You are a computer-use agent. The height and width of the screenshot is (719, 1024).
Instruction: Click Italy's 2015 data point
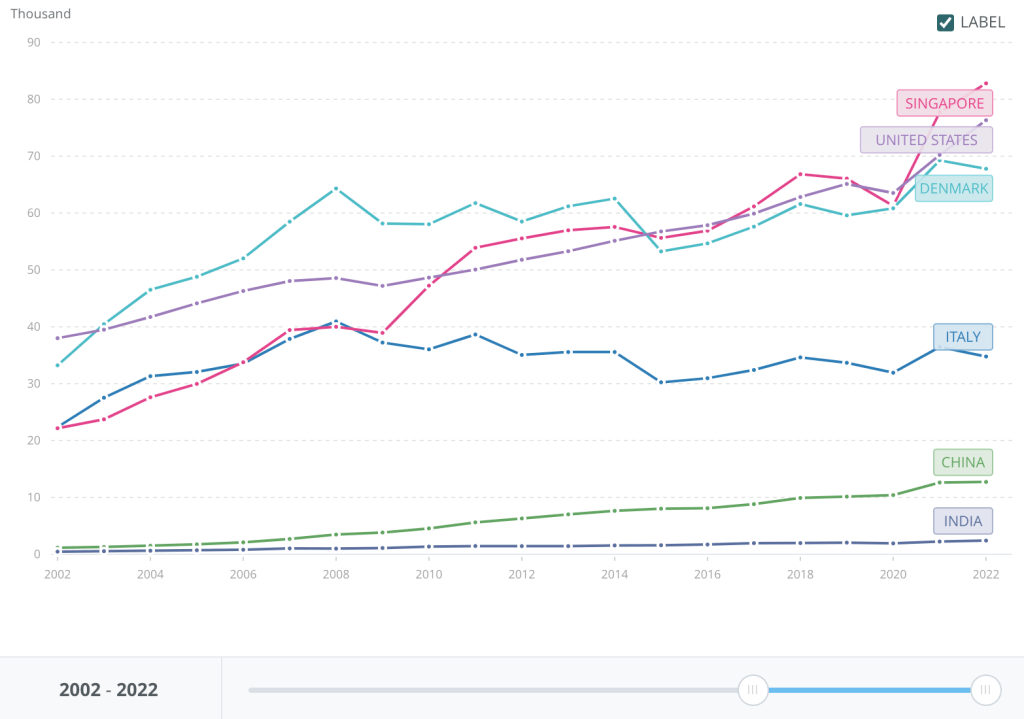coord(661,382)
